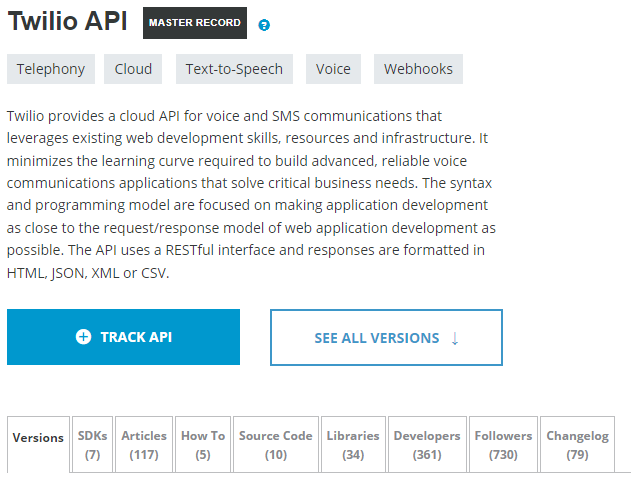This screenshot has height=487, width=631.
Task: Switch to the Articles (117) tab
Action: point(144,445)
